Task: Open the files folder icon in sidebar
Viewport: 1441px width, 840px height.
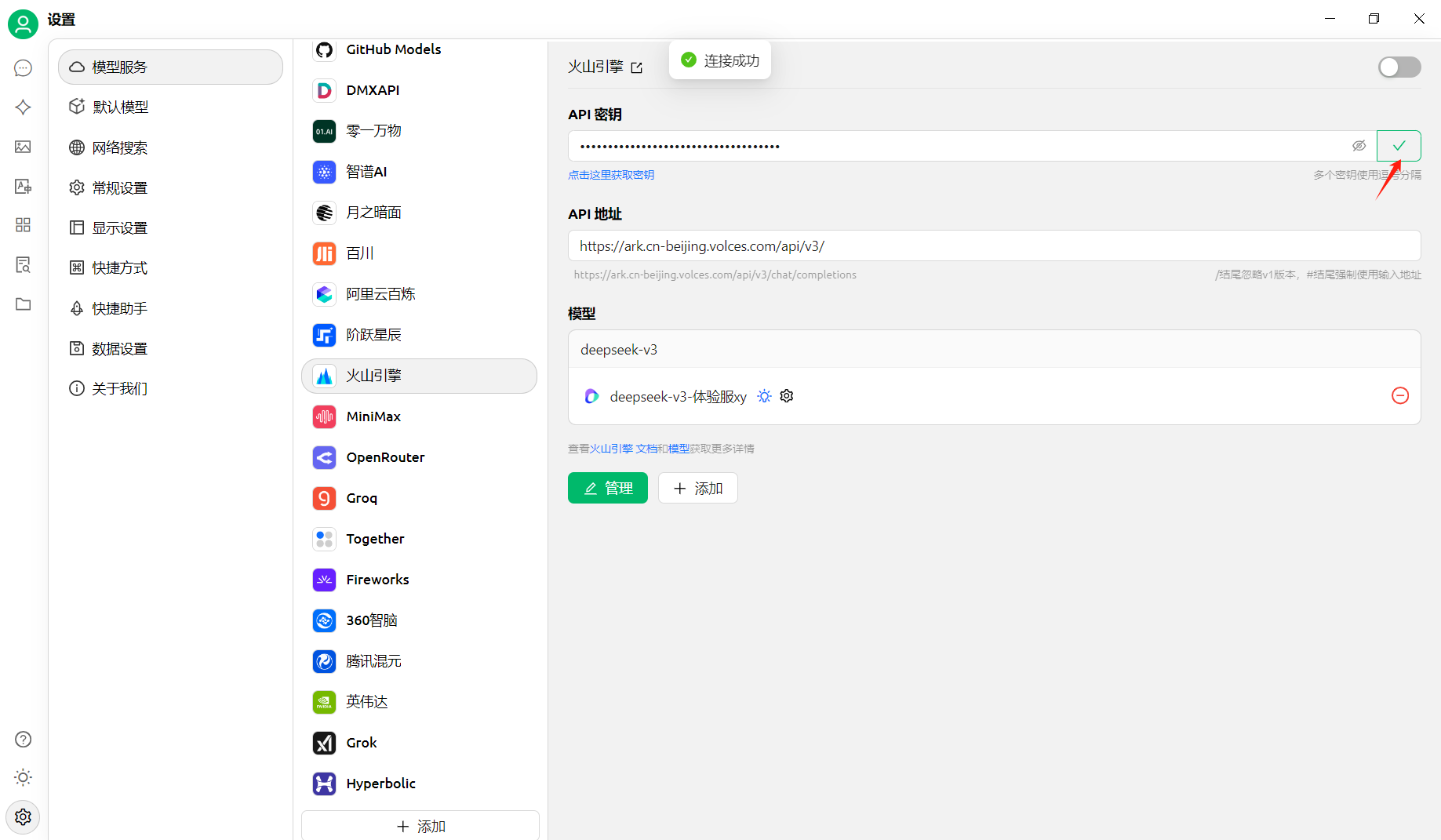Action: coord(23,304)
